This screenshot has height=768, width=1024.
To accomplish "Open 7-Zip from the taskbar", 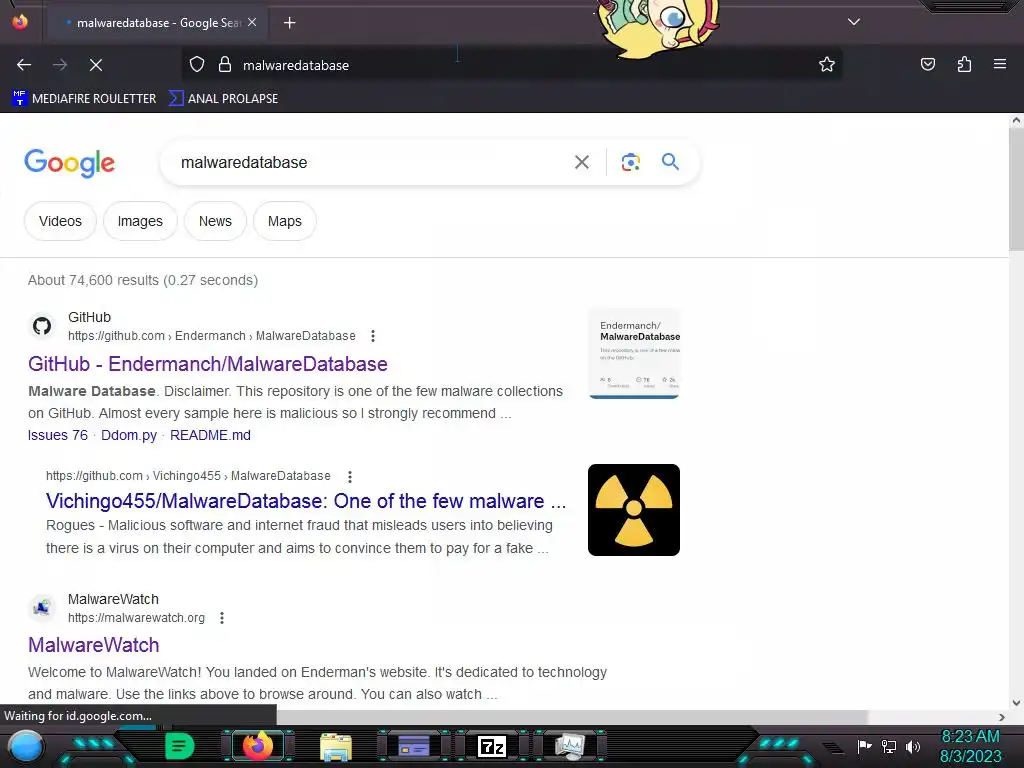I will (x=492, y=746).
